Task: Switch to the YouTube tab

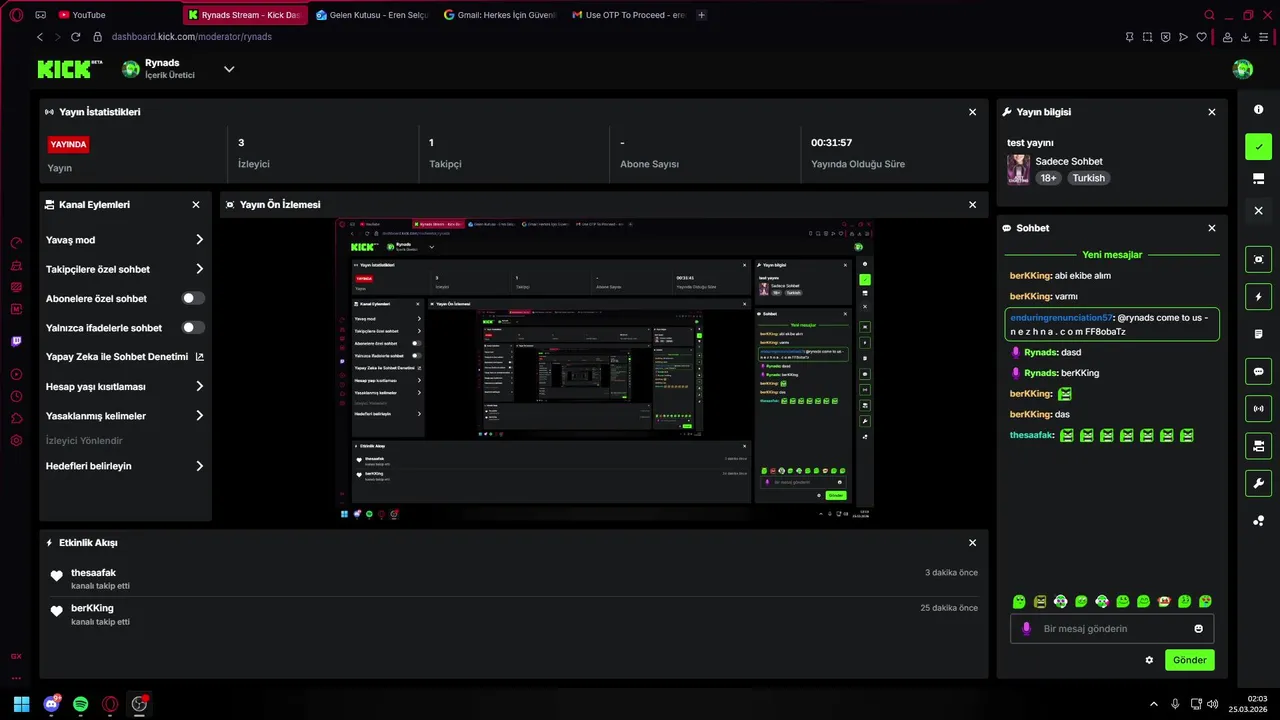Action: [115, 15]
